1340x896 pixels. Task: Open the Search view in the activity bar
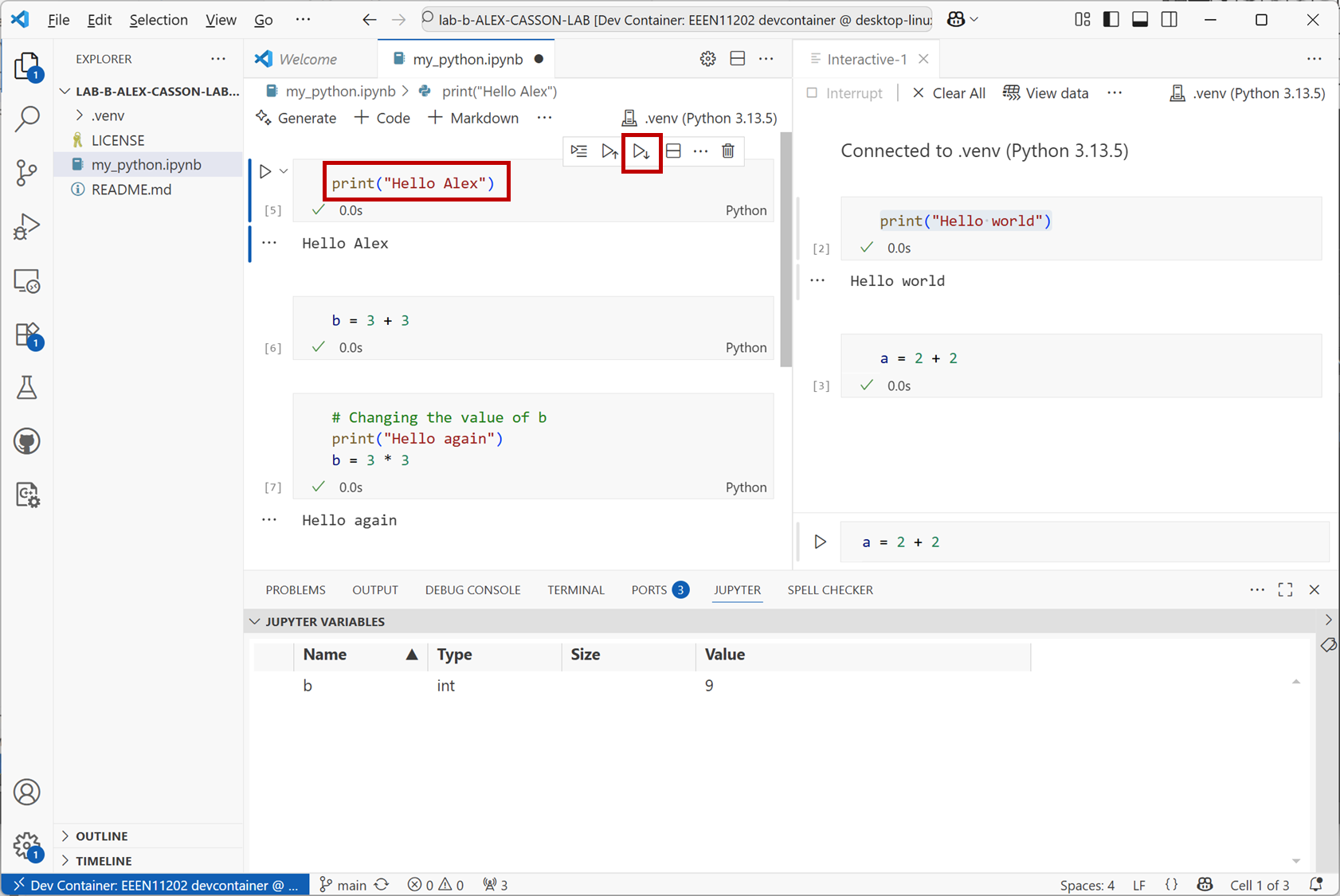coord(26,119)
